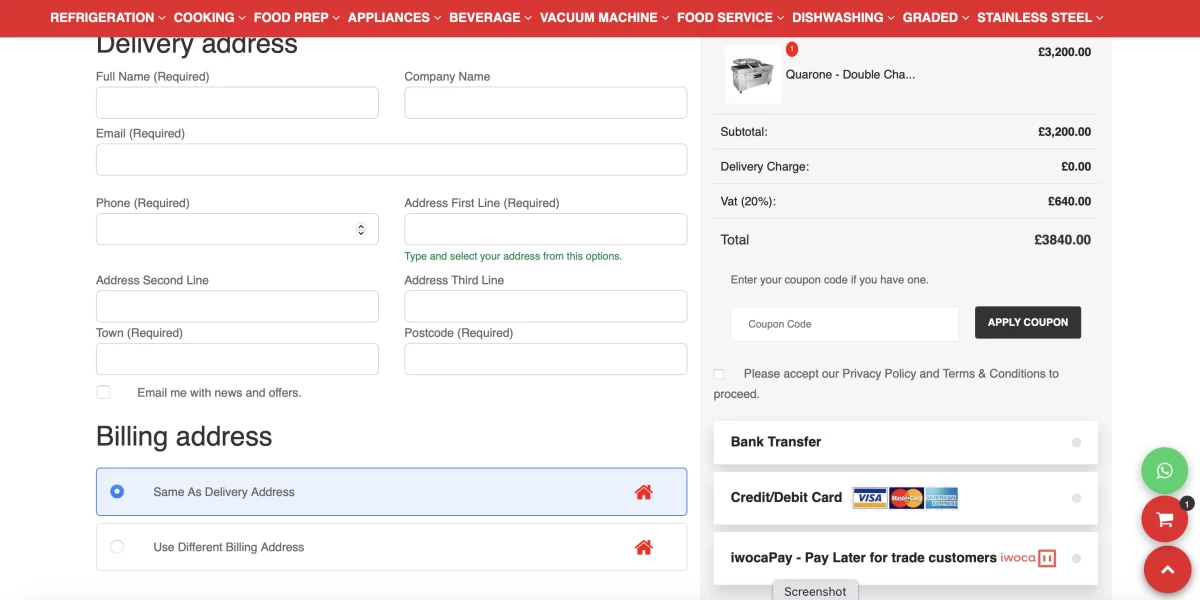Viewport: 1200px width, 600px height.
Task: Click the Quarone product thumbnail image
Action: [x=753, y=75]
